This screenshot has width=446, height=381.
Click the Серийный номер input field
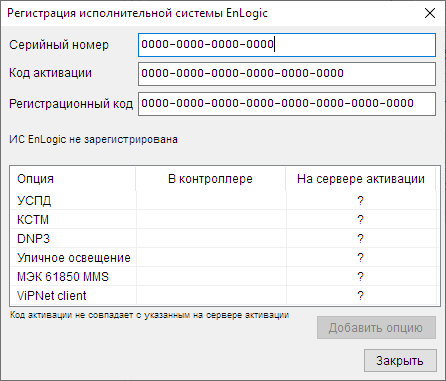coord(287,45)
